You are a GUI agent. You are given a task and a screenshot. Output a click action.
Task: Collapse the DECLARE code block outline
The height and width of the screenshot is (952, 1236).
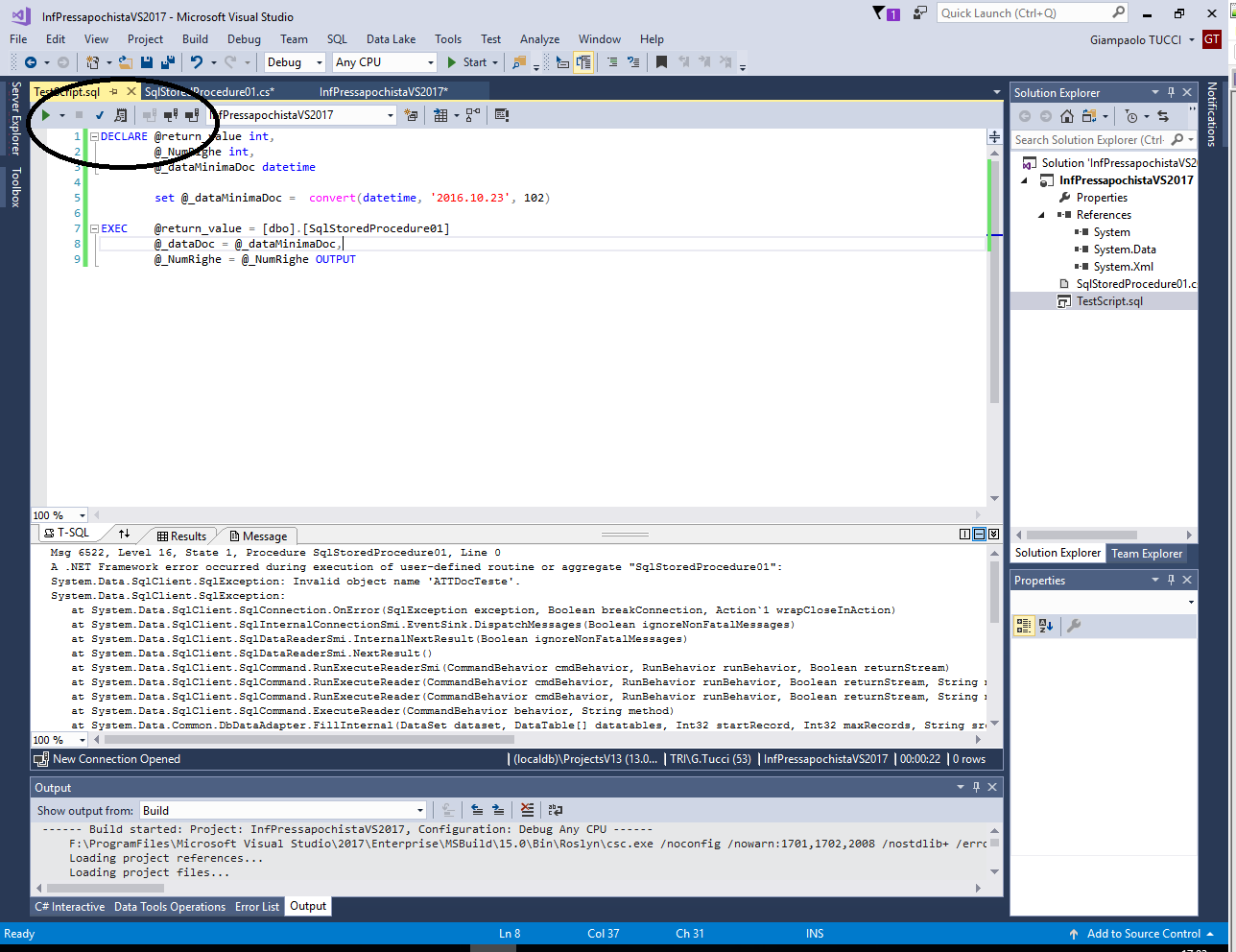click(94, 136)
